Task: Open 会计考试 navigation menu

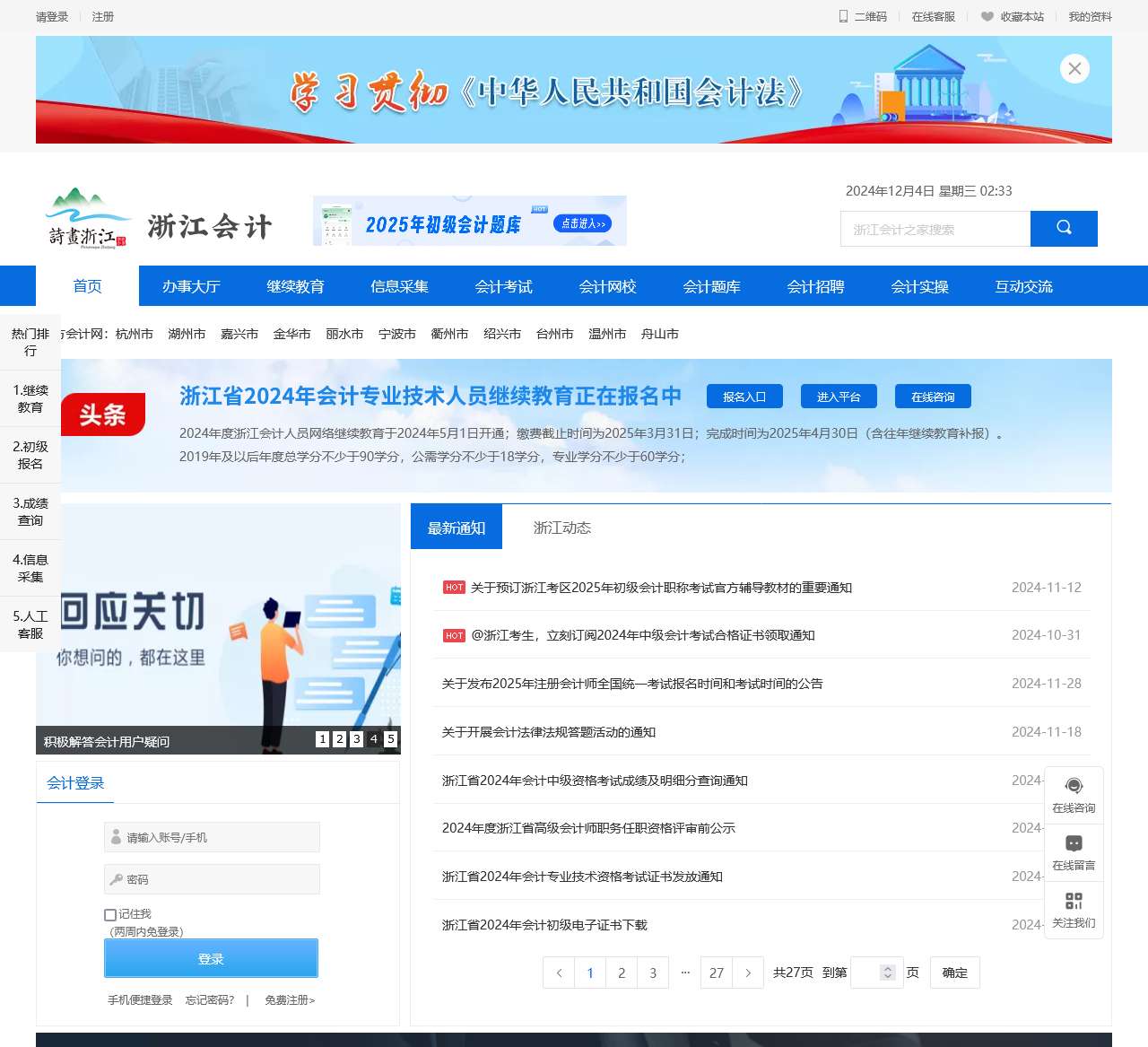Action: 503,286
